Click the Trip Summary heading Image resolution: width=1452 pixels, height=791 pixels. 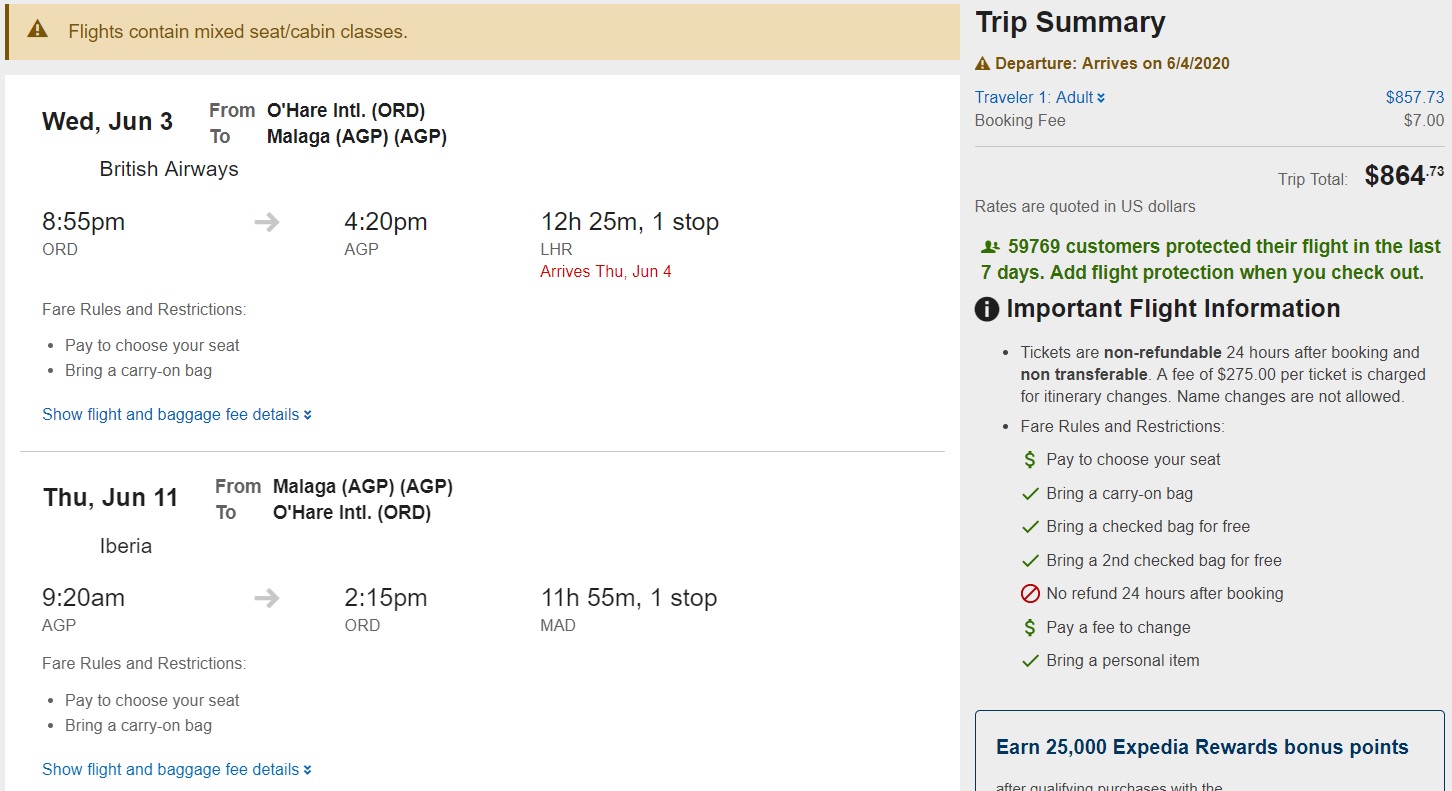pyautogui.click(x=1070, y=23)
